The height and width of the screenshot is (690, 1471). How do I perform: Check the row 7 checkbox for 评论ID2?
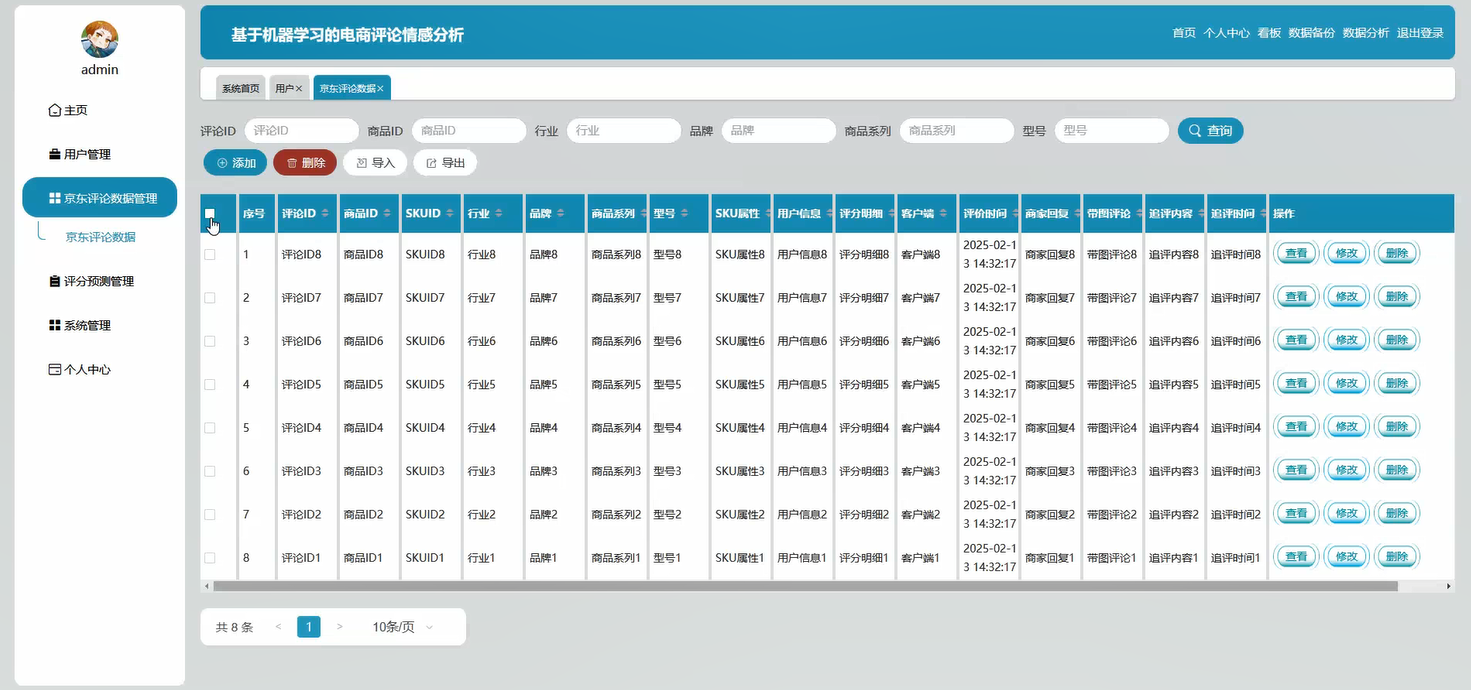(x=210, y=515)
